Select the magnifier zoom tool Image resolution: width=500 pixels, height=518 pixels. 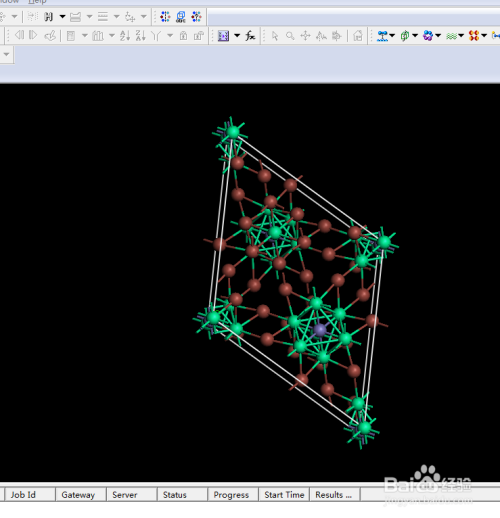(290, 36)
